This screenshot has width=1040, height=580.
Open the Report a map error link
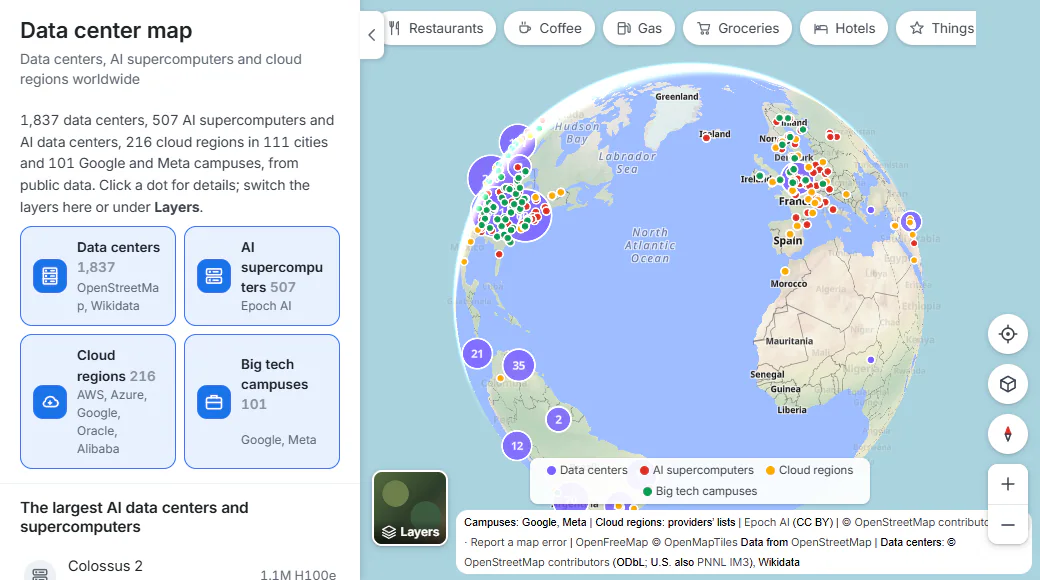coord(519,542)
